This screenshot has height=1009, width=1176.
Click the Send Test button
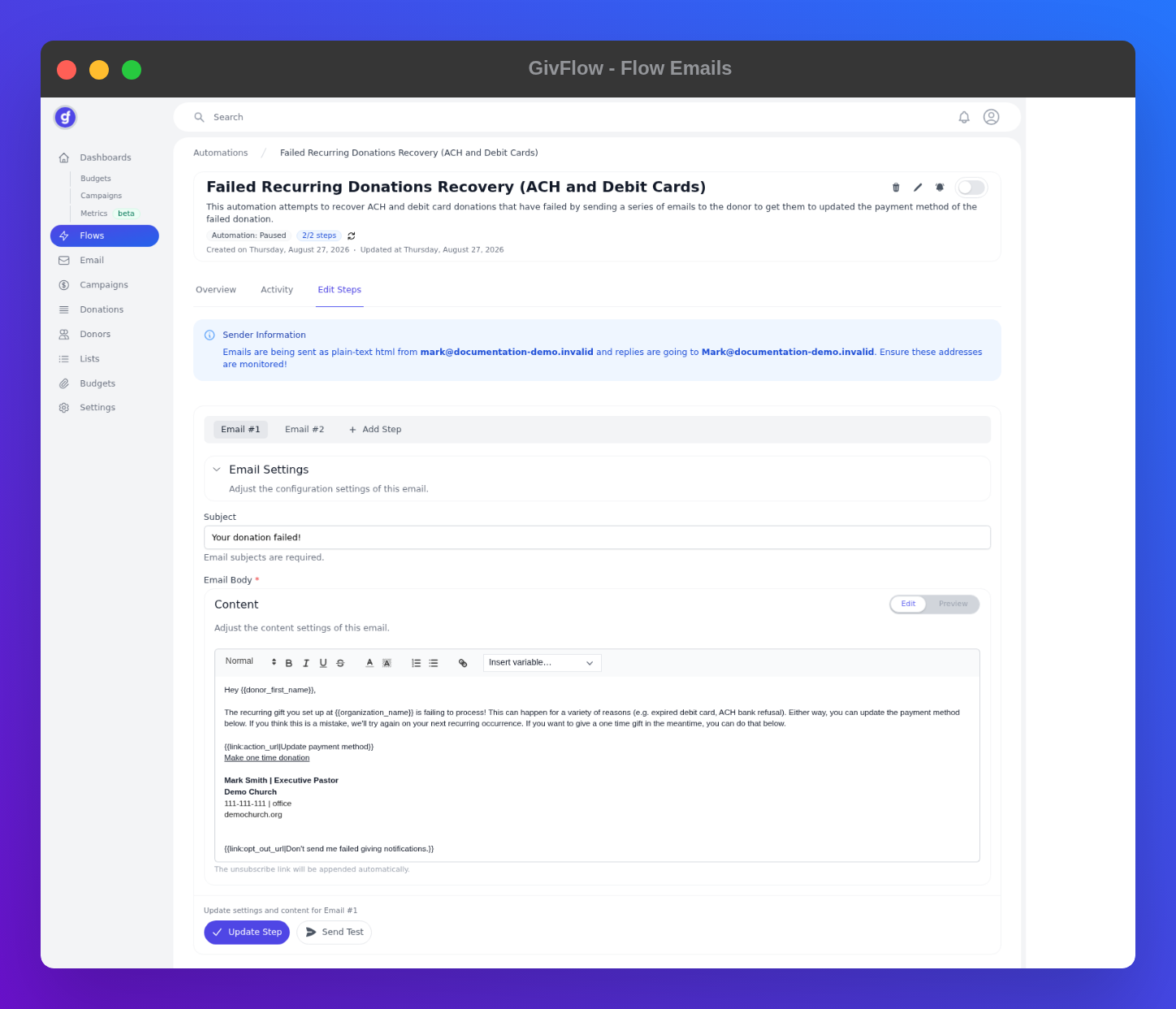point(335,933)
